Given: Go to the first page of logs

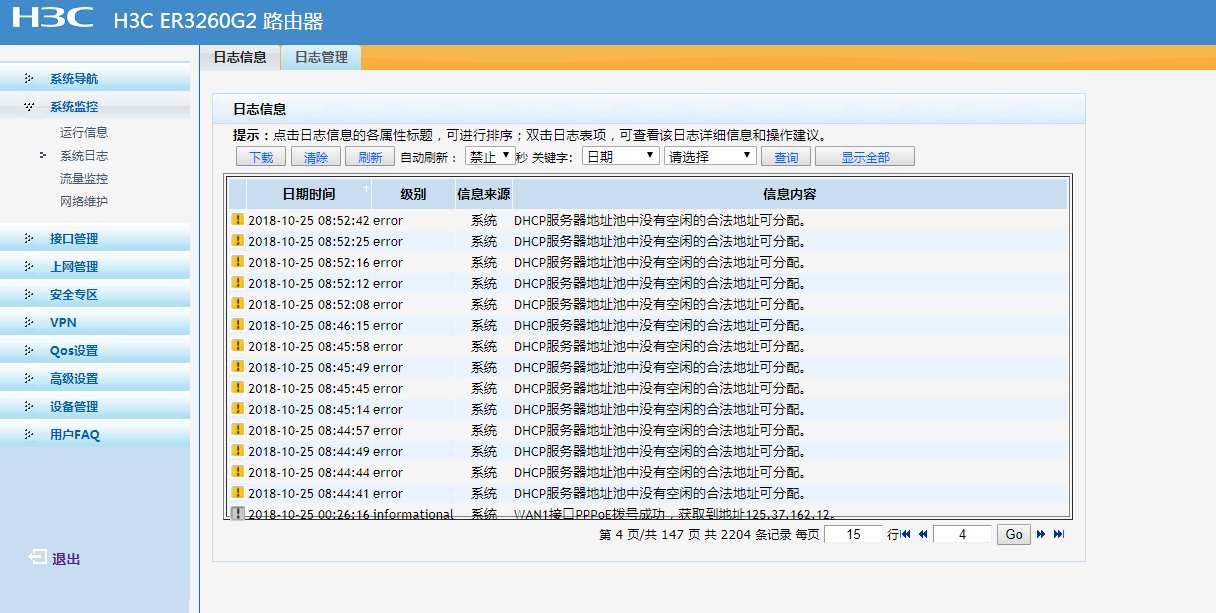Looking at the screenshot, I should (906, 535).
